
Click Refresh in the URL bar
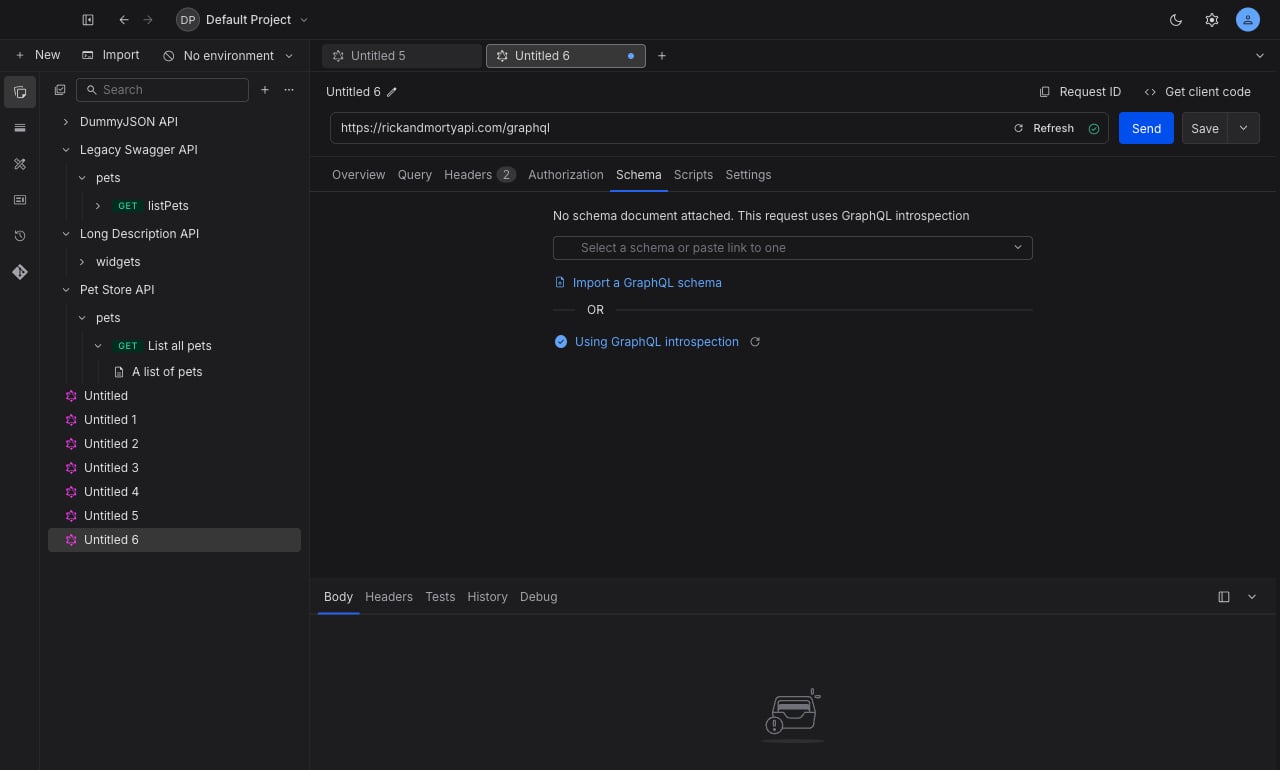tap(1043, 128)
